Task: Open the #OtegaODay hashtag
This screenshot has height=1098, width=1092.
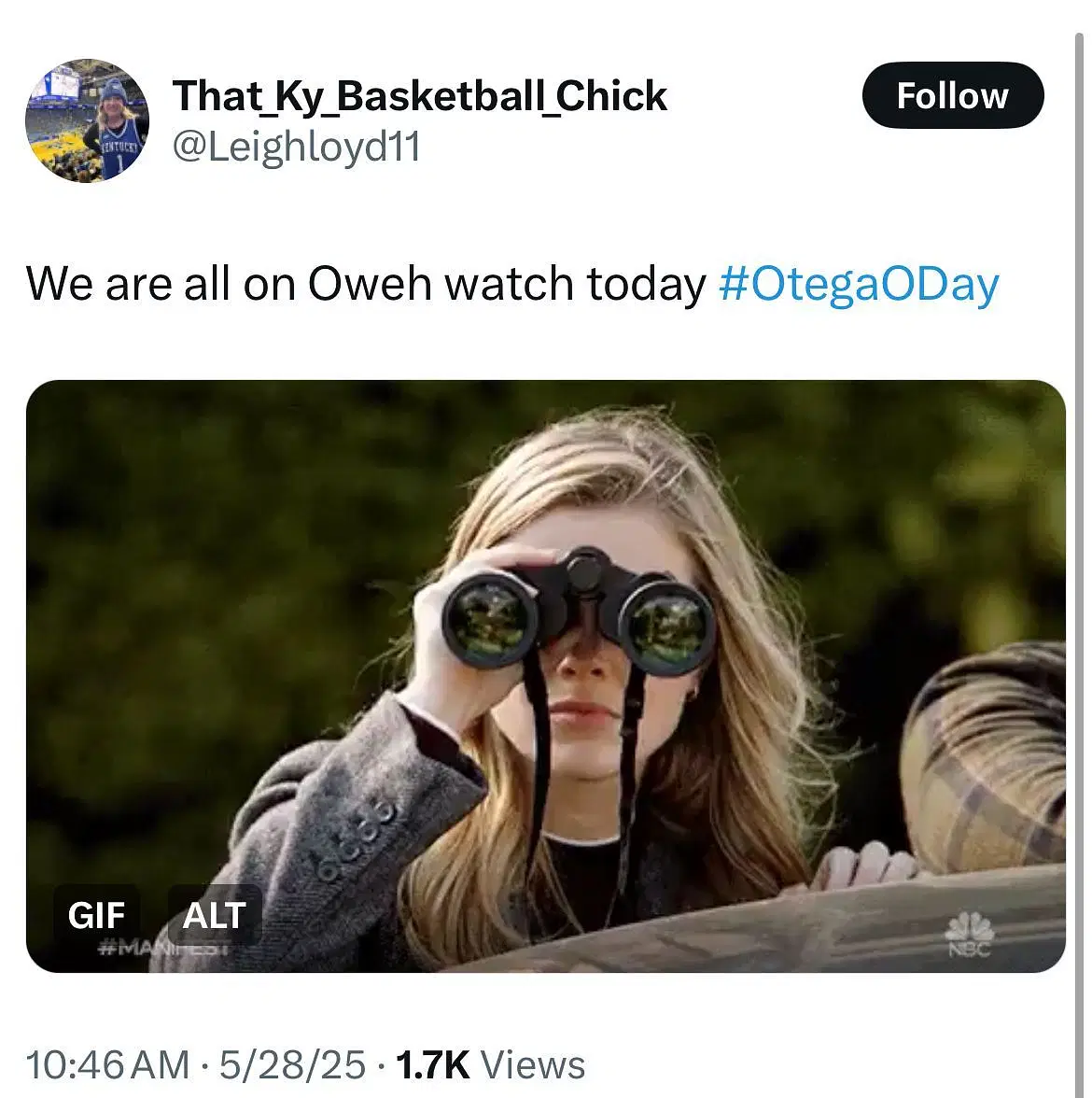Action: click(859, 284)
